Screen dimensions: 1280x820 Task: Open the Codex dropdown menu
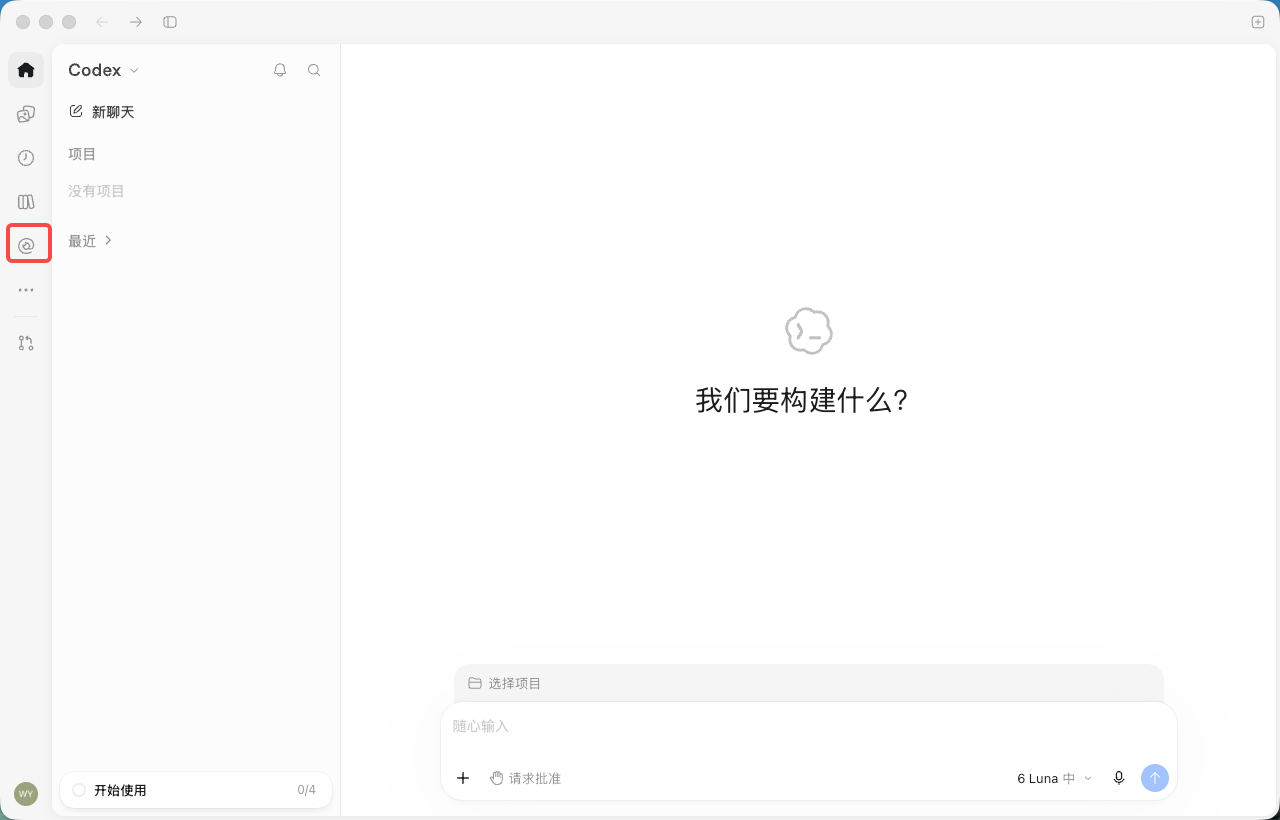pos(104,70)
